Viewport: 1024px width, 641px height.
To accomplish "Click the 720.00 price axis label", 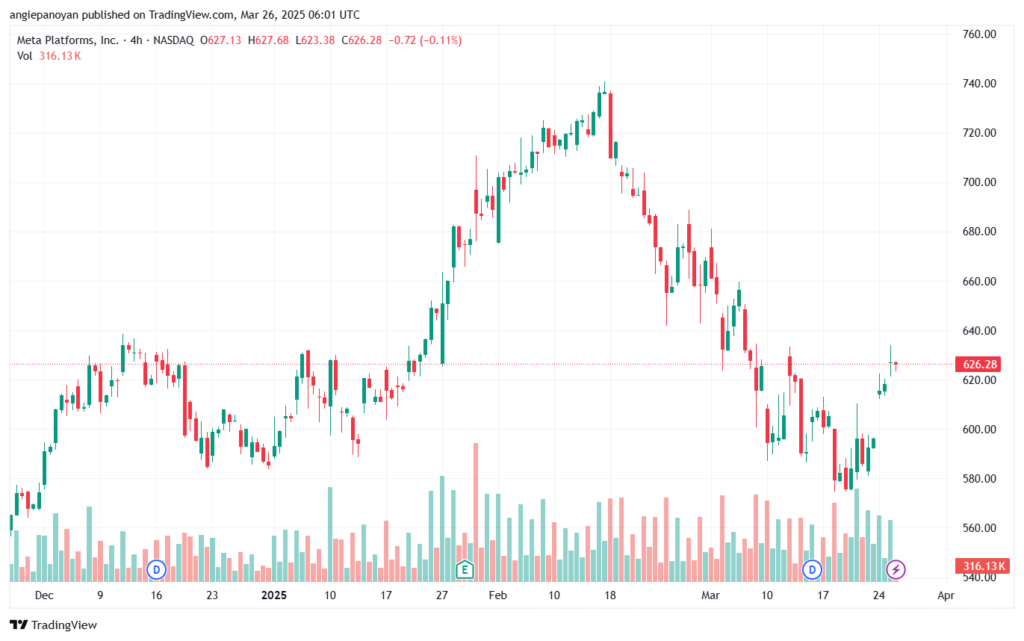I will [980, 133].
